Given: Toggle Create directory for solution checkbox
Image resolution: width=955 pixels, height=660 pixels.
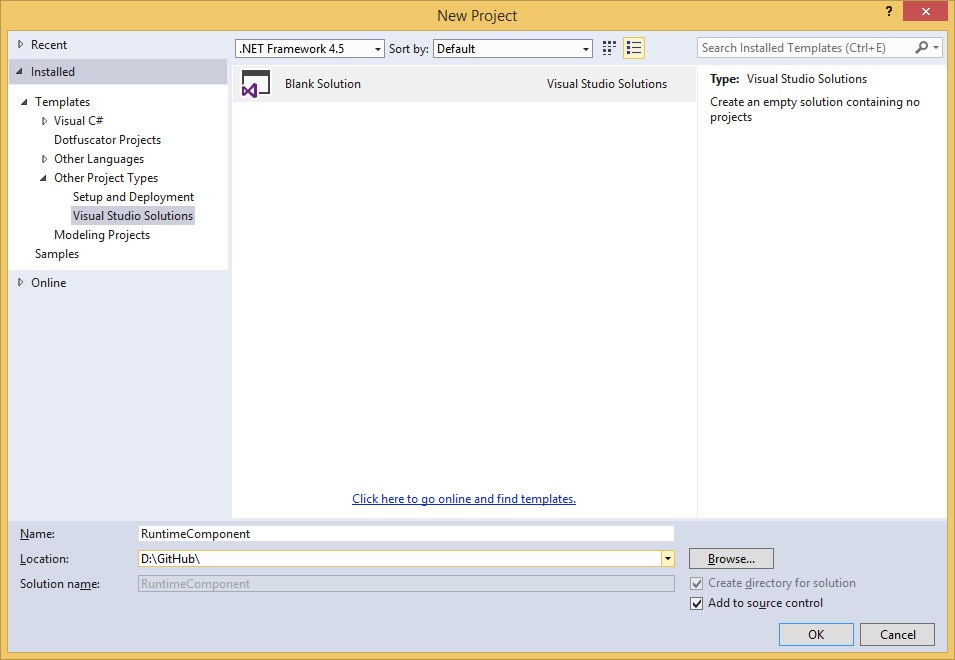Looking at the screenshot, I should [x=696, y=583].
